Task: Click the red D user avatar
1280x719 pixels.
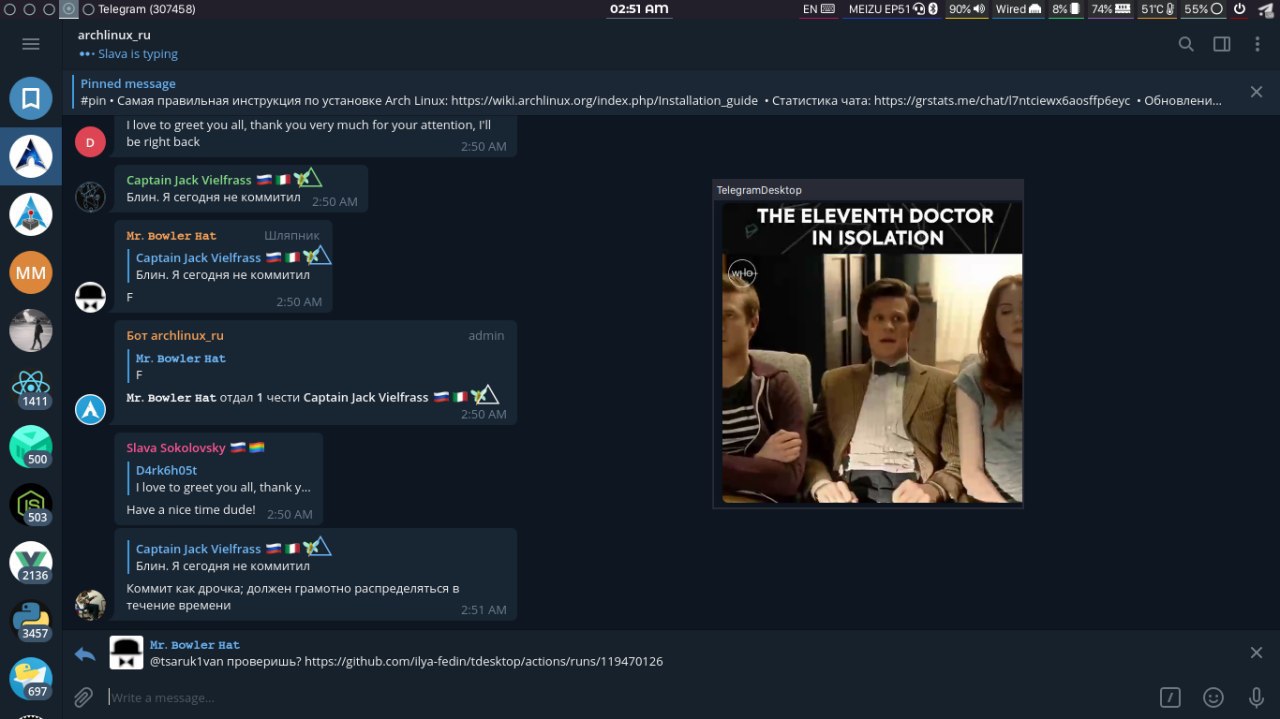Action: click(x=90, y=142)
